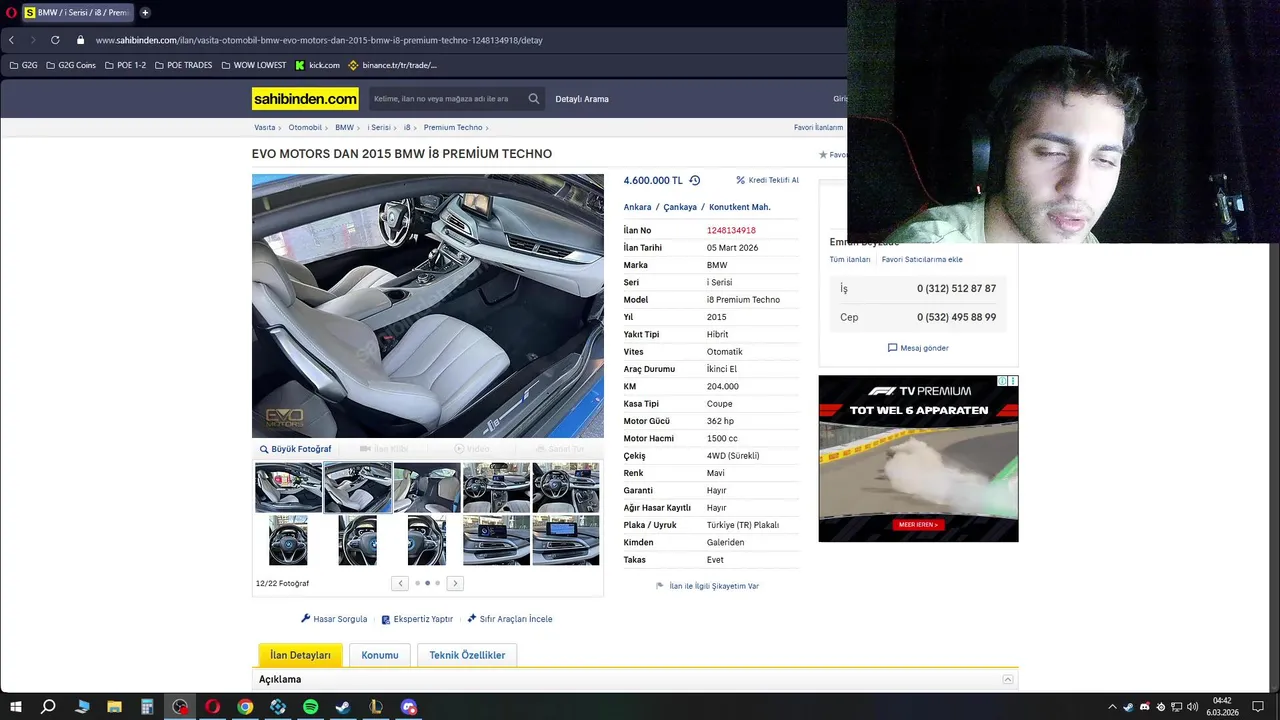Click Favori İlanlarım link
The image size is (1280, 720).
[818, 128]
